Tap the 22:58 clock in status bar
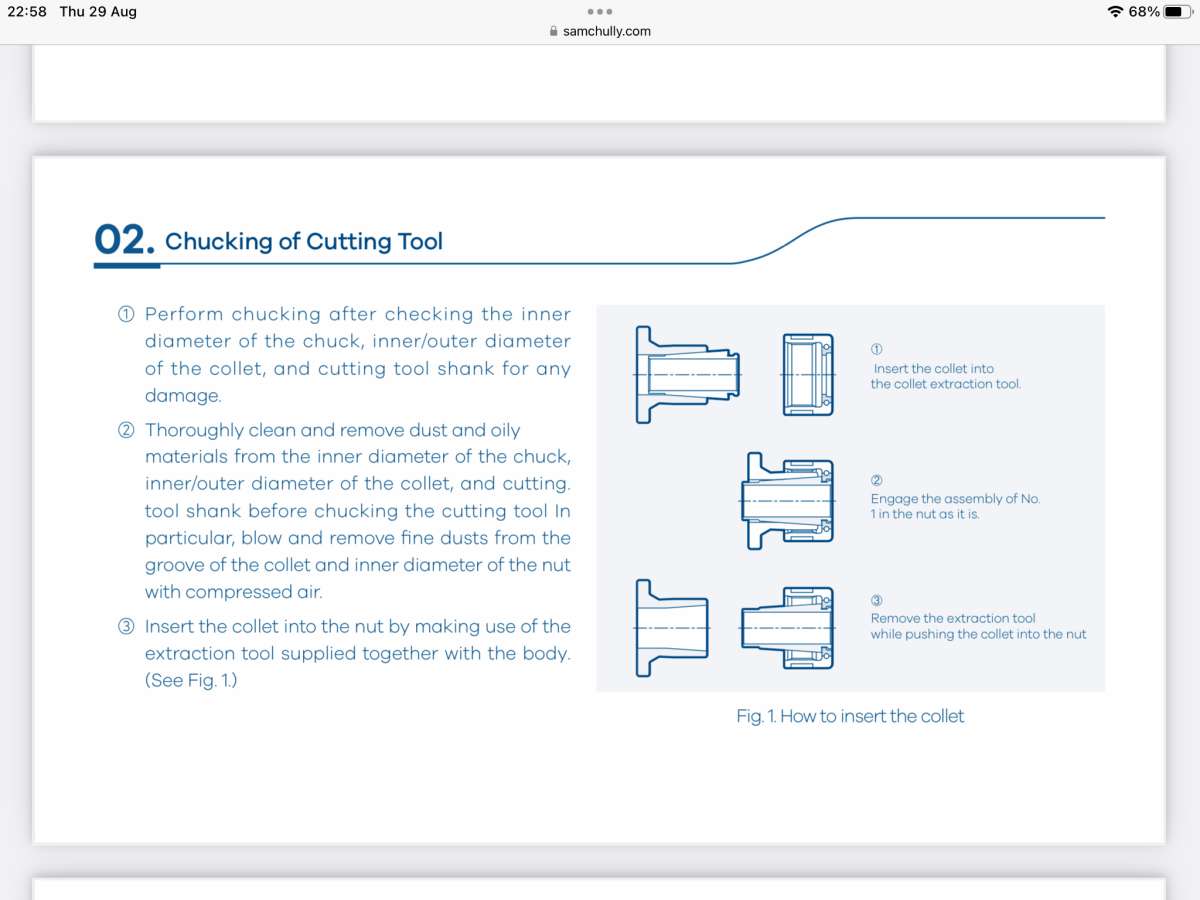Viewport: 1200px width, 900px height. (x=28, y=12)
